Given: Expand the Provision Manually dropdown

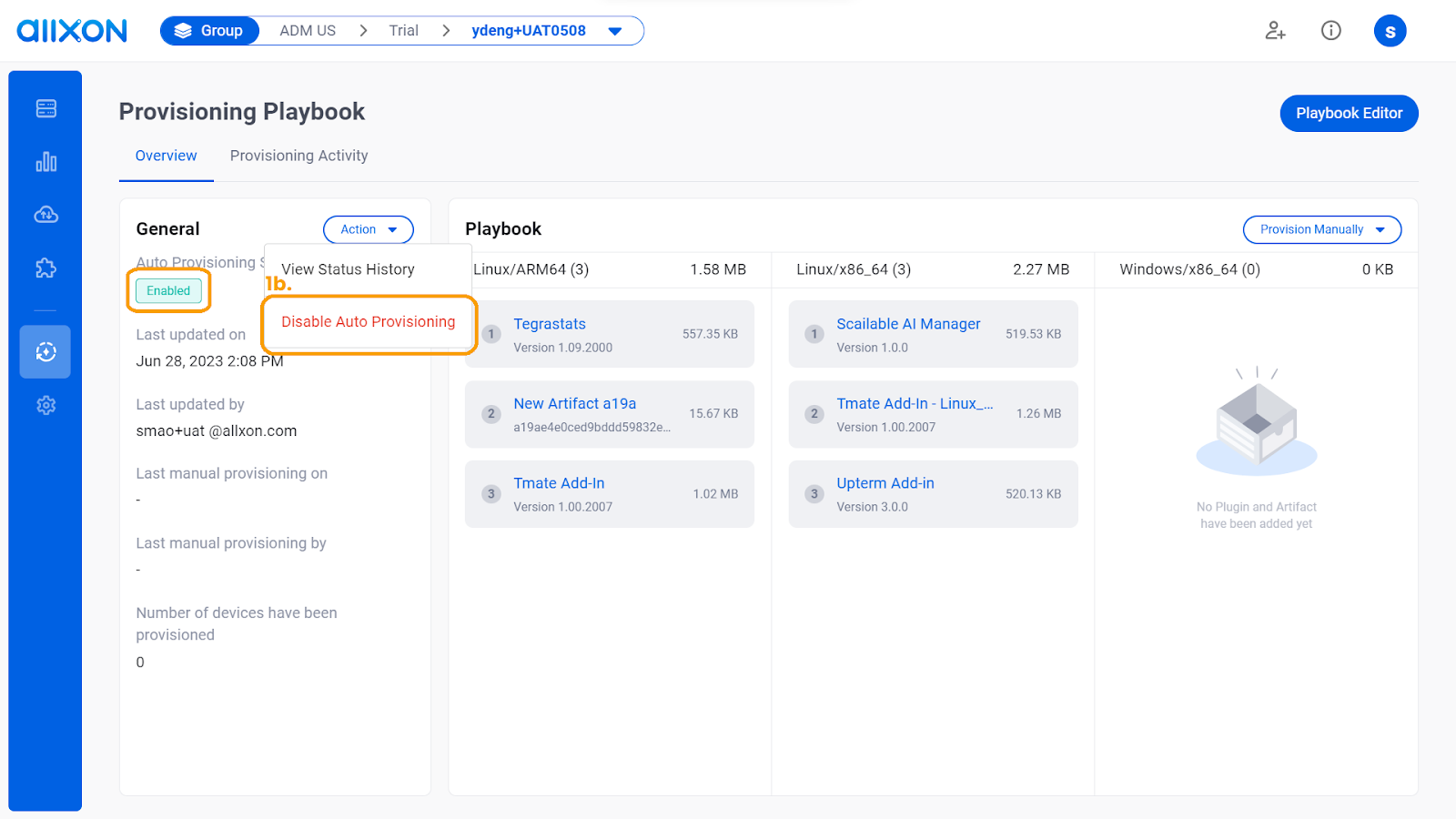Looking at the screenshot, I should 1321,229.
